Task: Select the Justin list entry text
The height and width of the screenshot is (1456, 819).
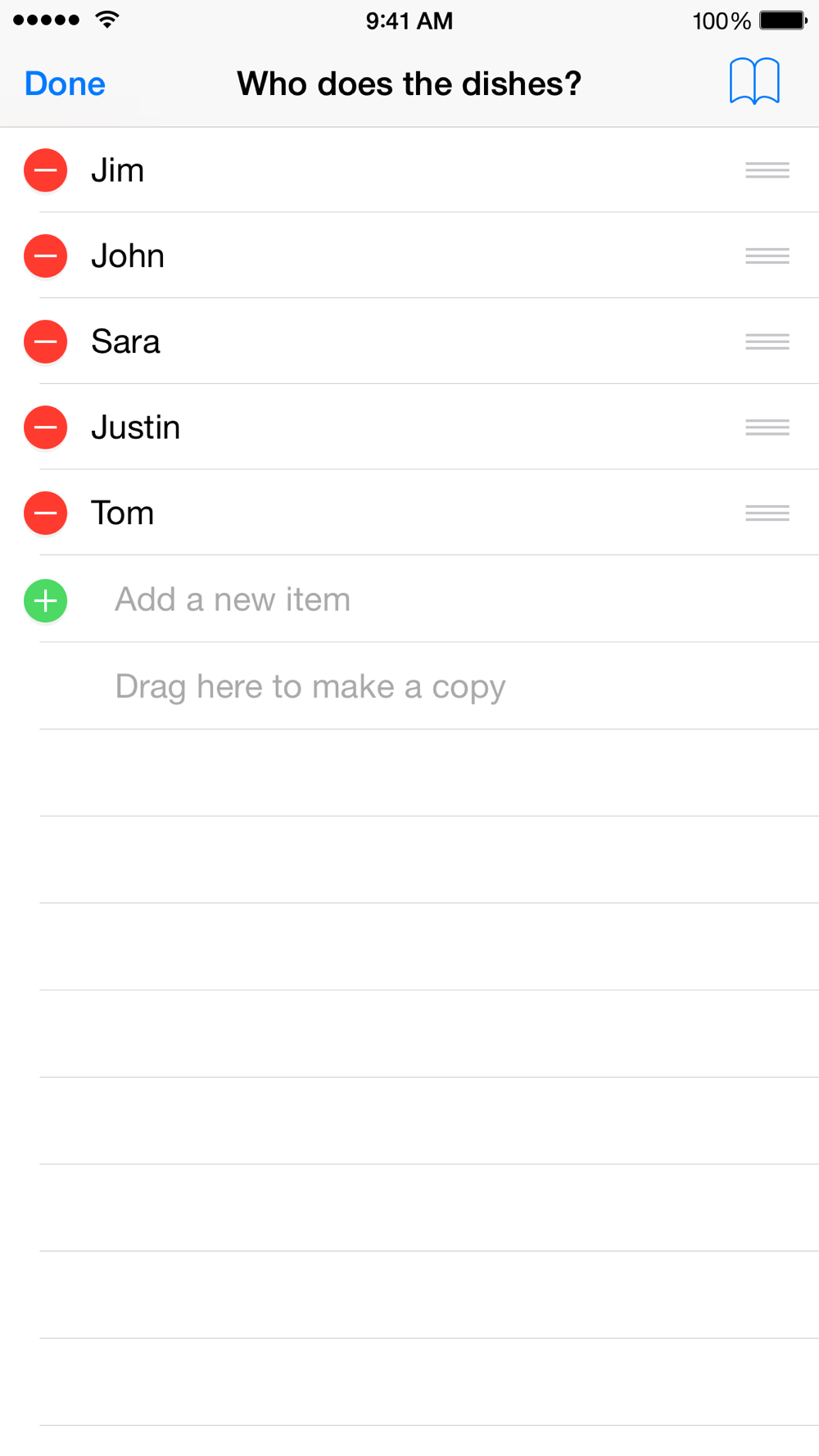Action: click(x=135, y=427)
